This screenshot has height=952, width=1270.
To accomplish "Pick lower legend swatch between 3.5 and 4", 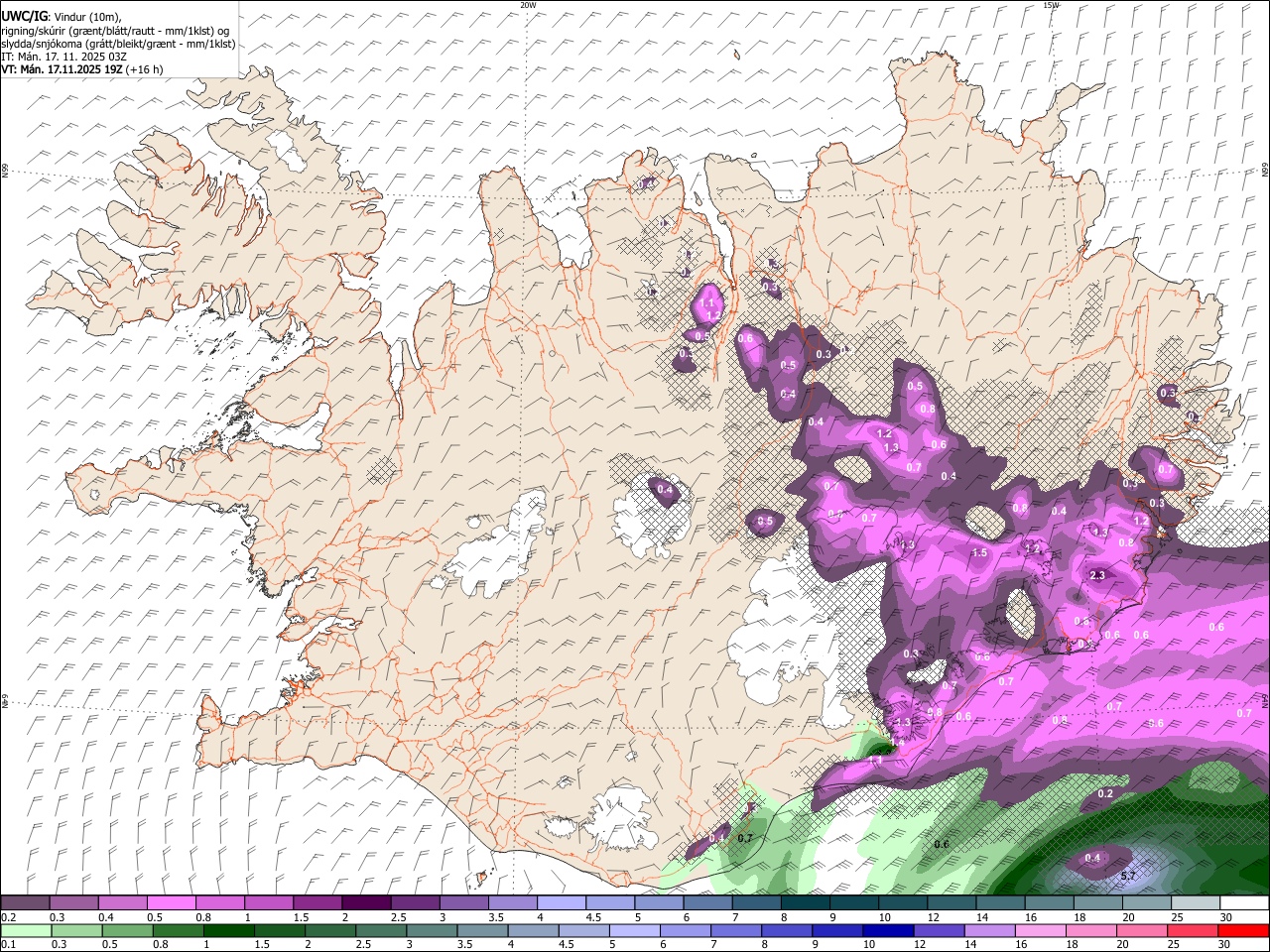I will point(482,930).
